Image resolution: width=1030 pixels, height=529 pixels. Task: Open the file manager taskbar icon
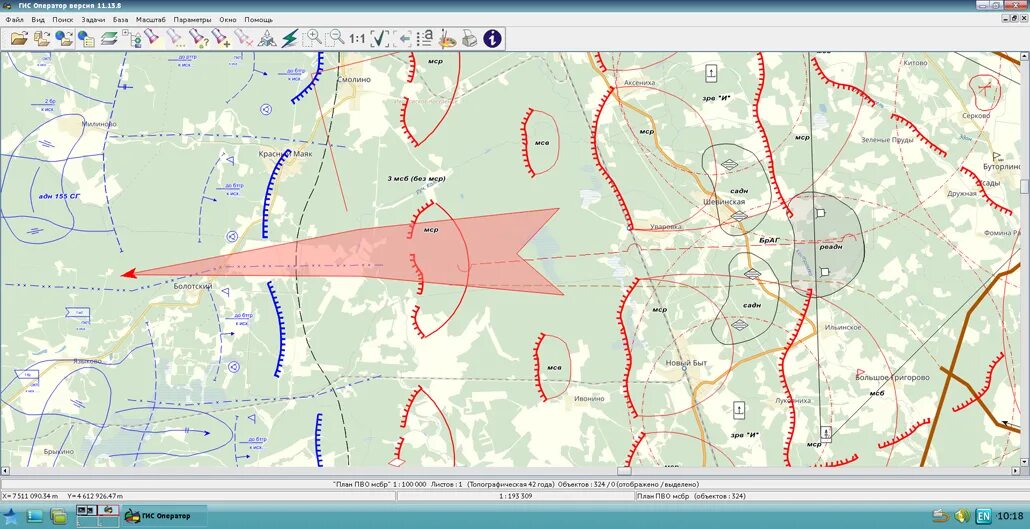tap(58, 515)
